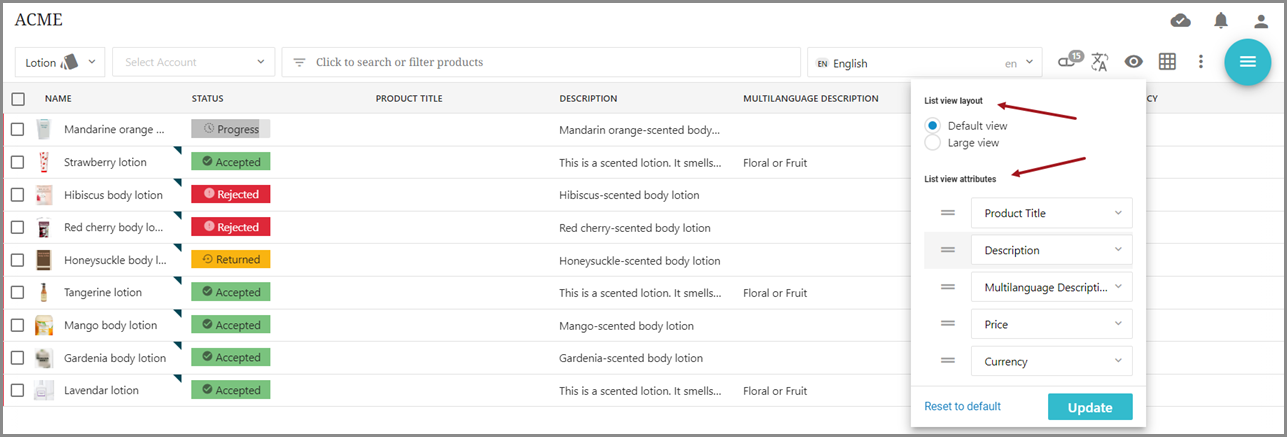Check the box for Strawberry lotion
The width and height of the screenshot is (1287, 437).
(18, 162)
